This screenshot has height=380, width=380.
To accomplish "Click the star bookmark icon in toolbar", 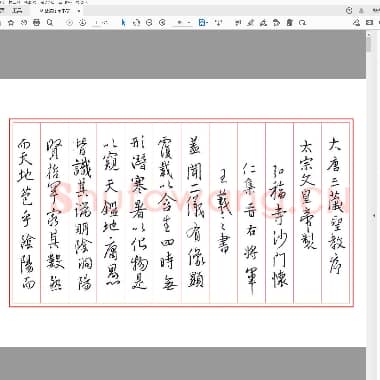I will pyautogui.click(x=11, y=23).
